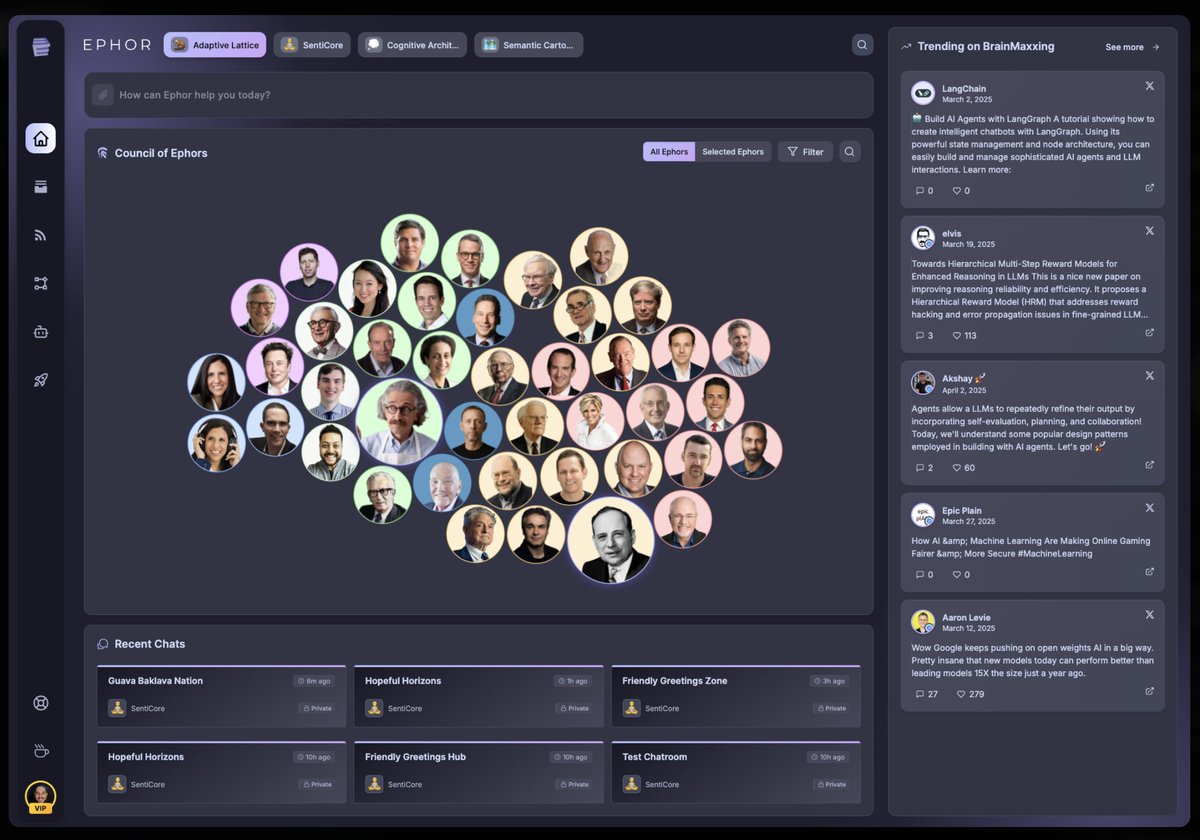Click the 6m ago timestamp badge
The height and width of the screenshot is (840, 1200).
click(x=314, y=681)
